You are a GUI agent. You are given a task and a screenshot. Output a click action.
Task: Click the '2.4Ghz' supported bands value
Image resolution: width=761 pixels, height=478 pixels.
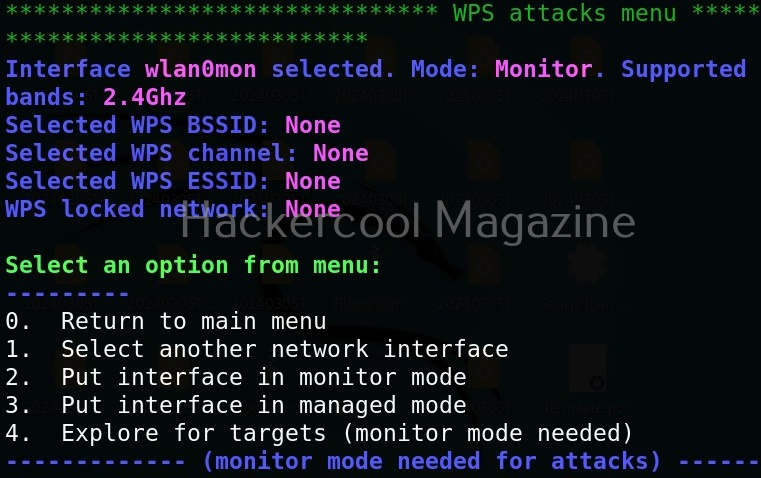pos(145,98)
